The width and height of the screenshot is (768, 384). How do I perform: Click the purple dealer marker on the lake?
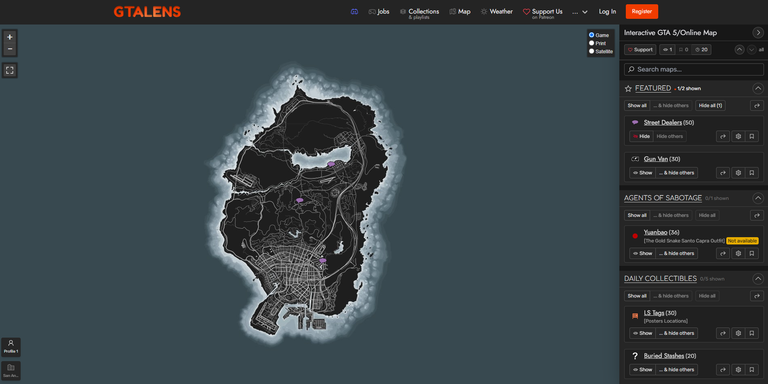click(331, 164)
